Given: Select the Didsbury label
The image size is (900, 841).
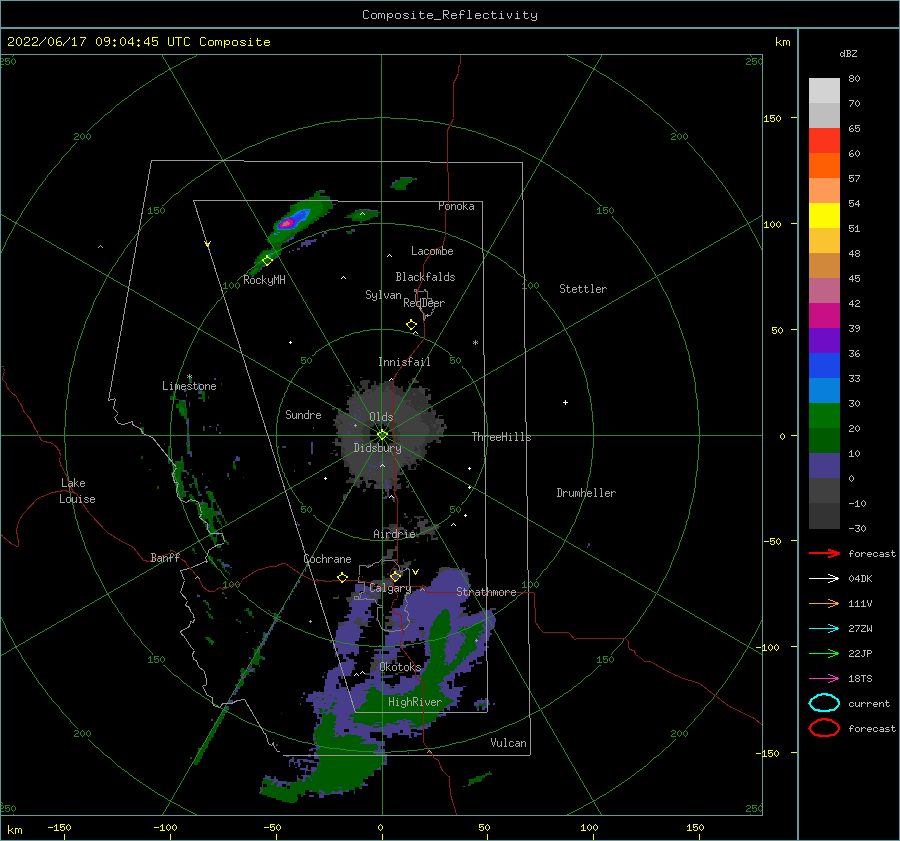Looking at the screenshot, I should click(378, 448).
